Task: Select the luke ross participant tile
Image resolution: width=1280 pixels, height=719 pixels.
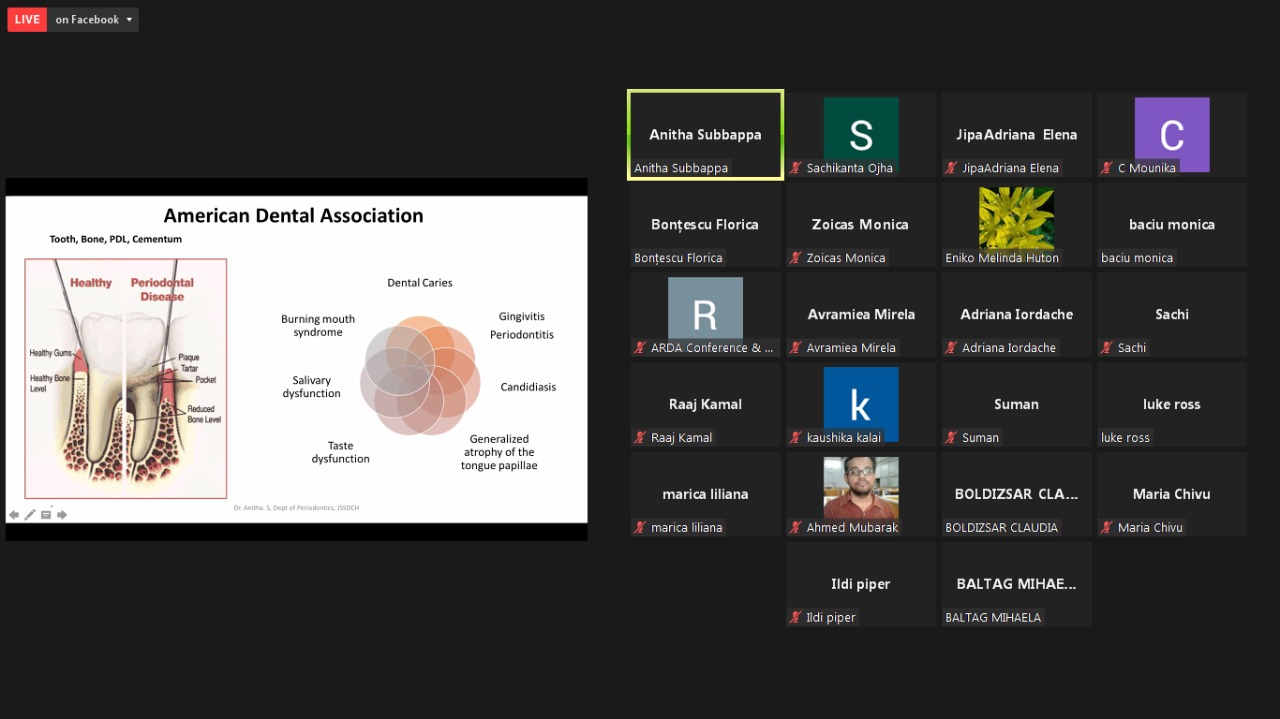Action: (x=1172, y=405)
